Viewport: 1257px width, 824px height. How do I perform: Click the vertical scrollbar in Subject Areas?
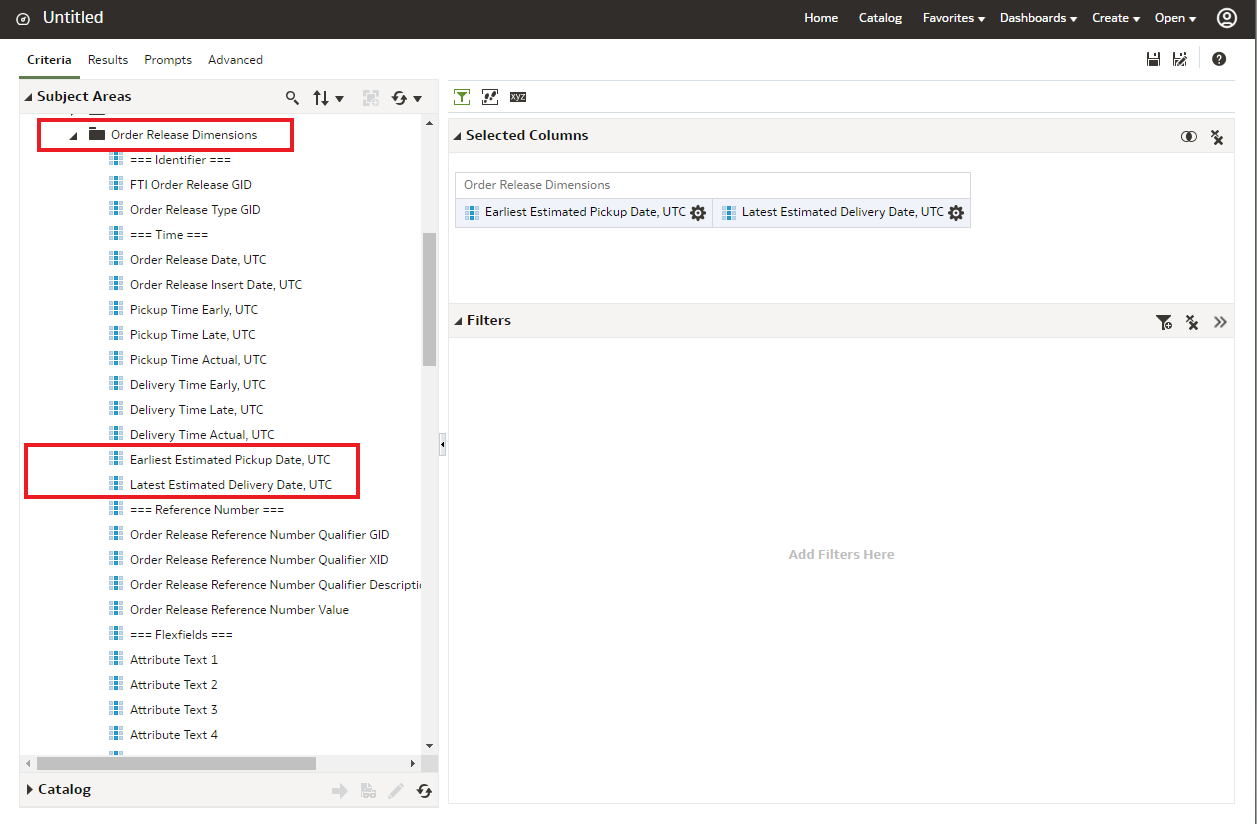429,299
